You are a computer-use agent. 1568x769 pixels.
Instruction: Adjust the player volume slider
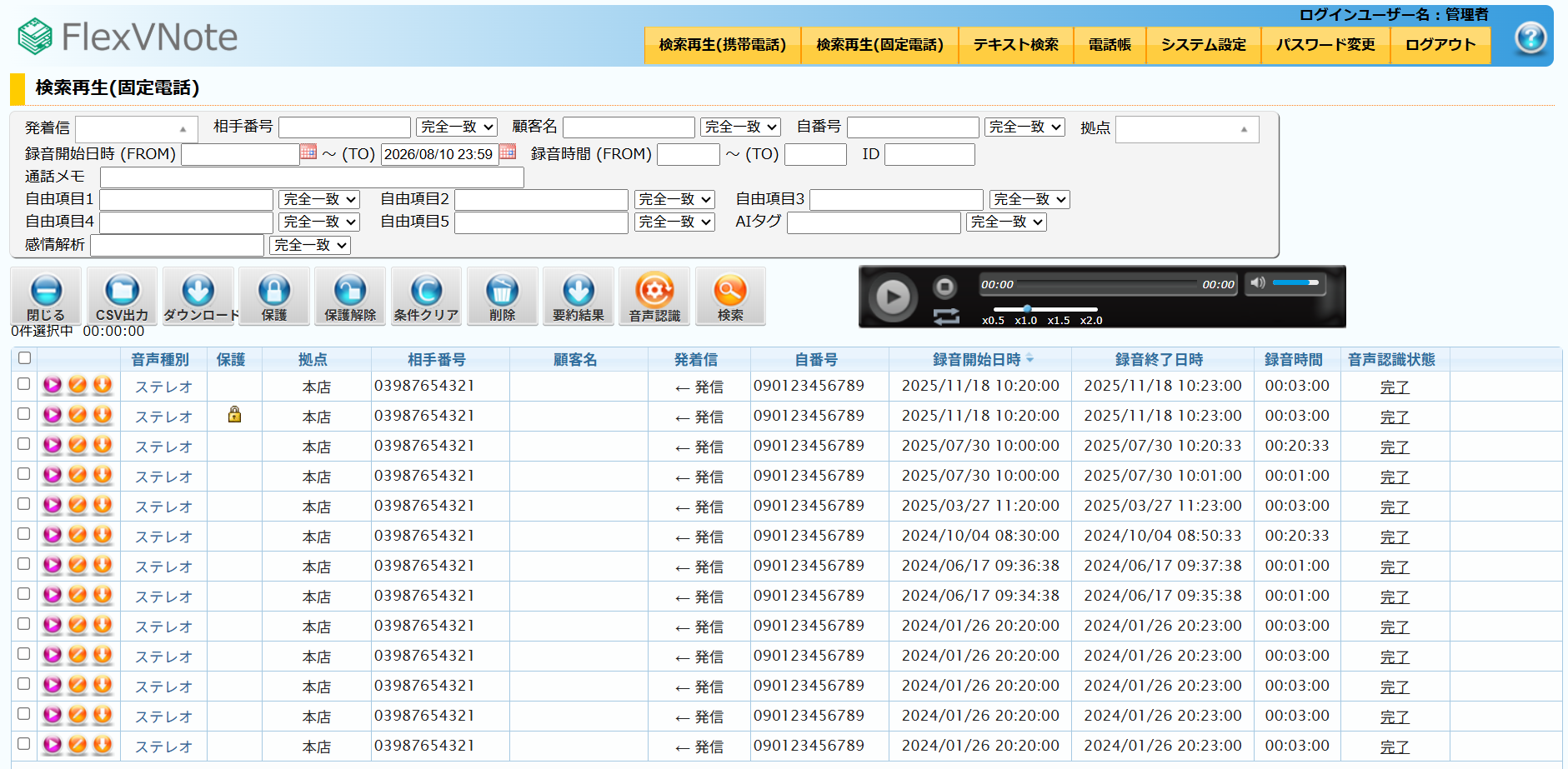point(1295,282)
